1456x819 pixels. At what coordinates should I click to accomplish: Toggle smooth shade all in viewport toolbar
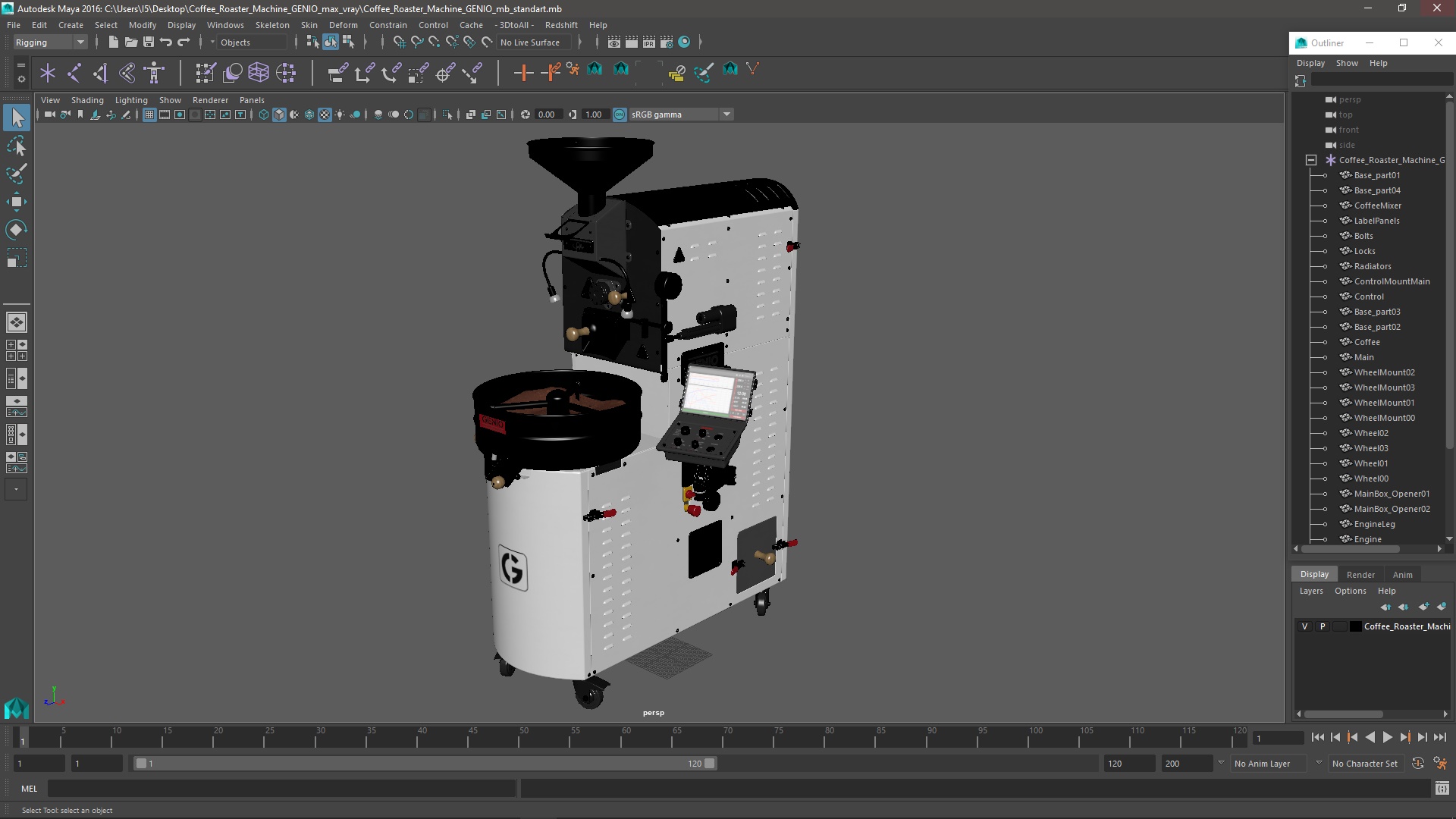point(279,115)
